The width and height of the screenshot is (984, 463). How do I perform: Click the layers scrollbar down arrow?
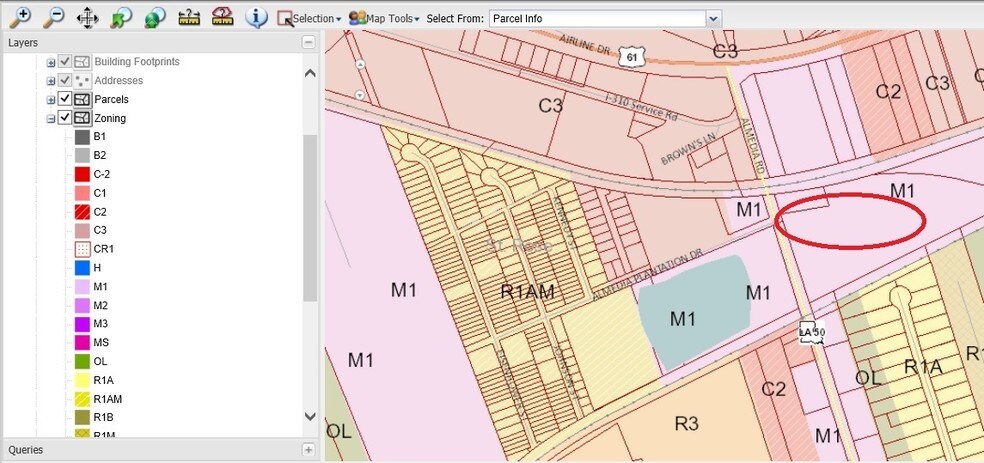coord(310,417)
